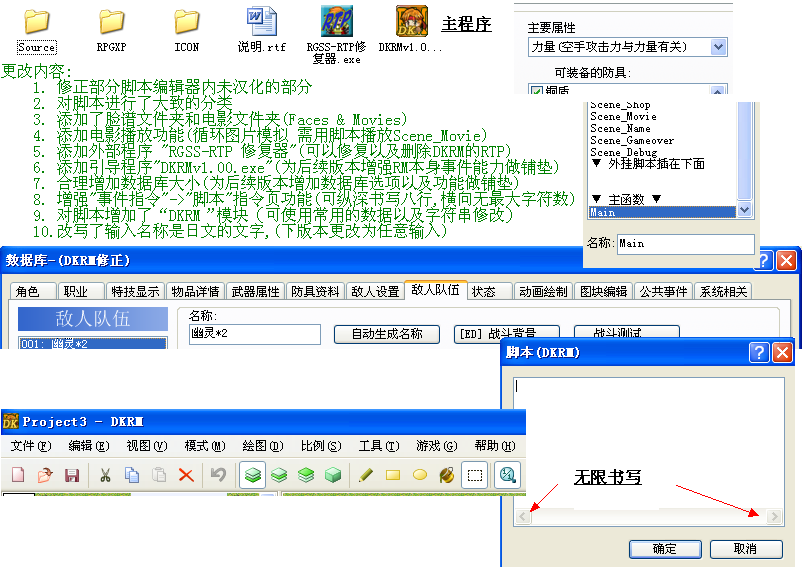Screen dimensions: 802x567
Task: Click the help button in 数据库 window
Action: click(764, 260)
